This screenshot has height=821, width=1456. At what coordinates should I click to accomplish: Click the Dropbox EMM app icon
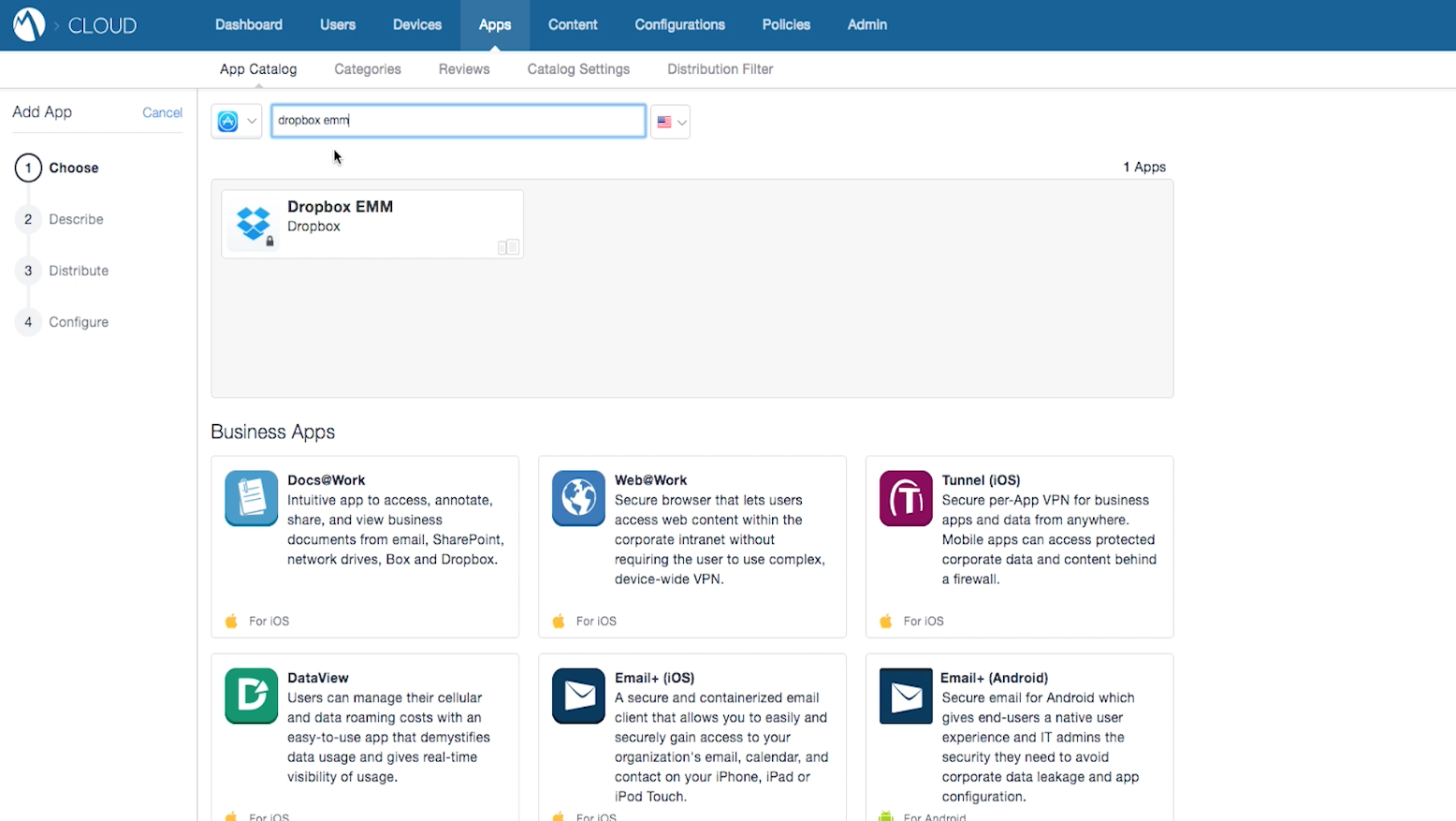coord(254,225)
